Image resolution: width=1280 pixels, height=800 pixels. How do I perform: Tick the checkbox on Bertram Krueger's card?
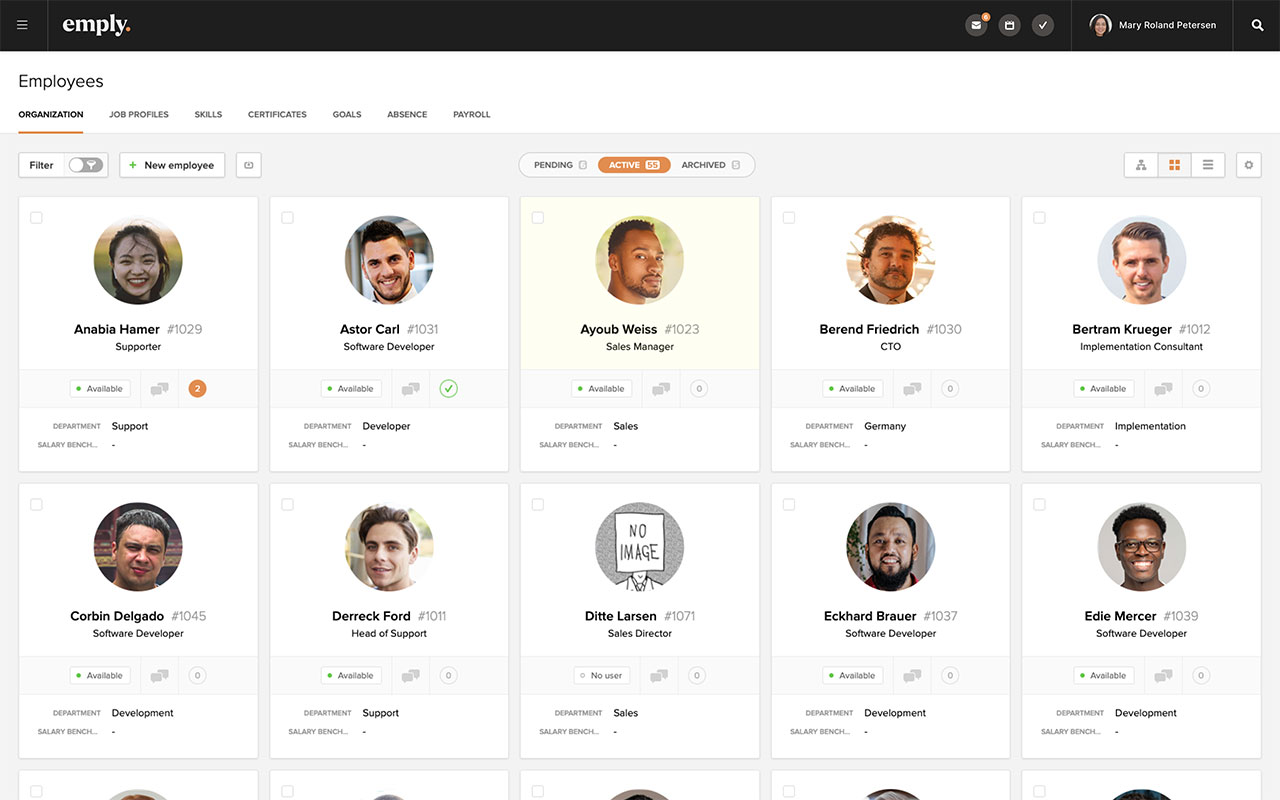coord(1039,217)
